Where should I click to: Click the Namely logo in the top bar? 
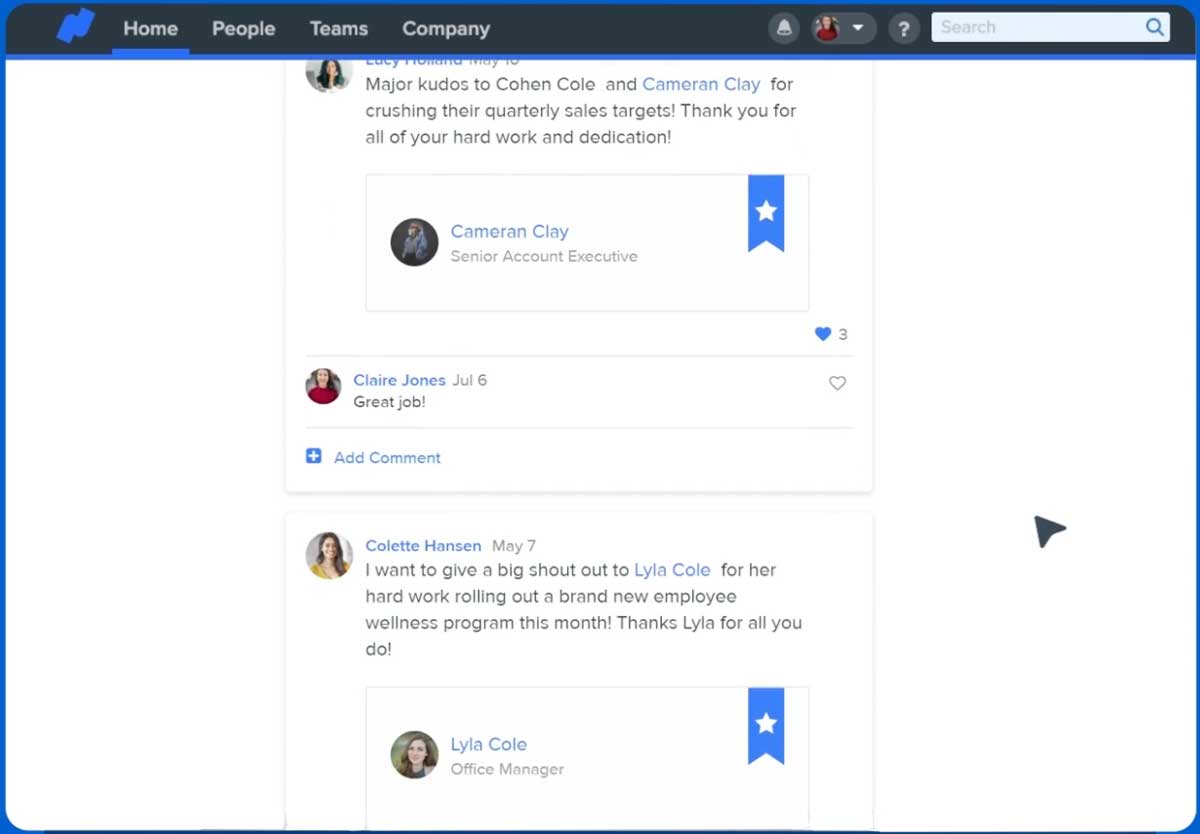tap(75, 27)
